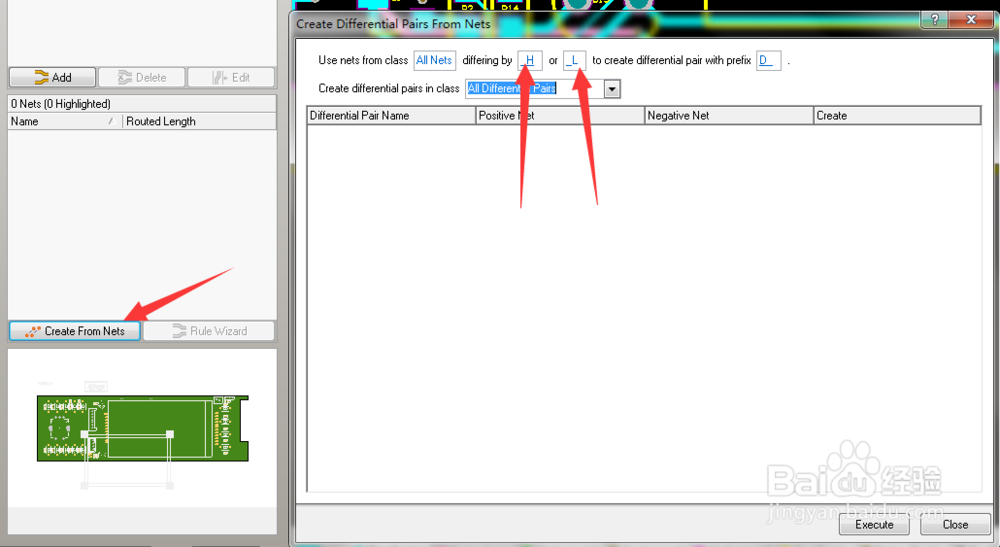Click Create From Nets button
The width and height of the screenshot is (1000, 547).
(x=75, y=331)
